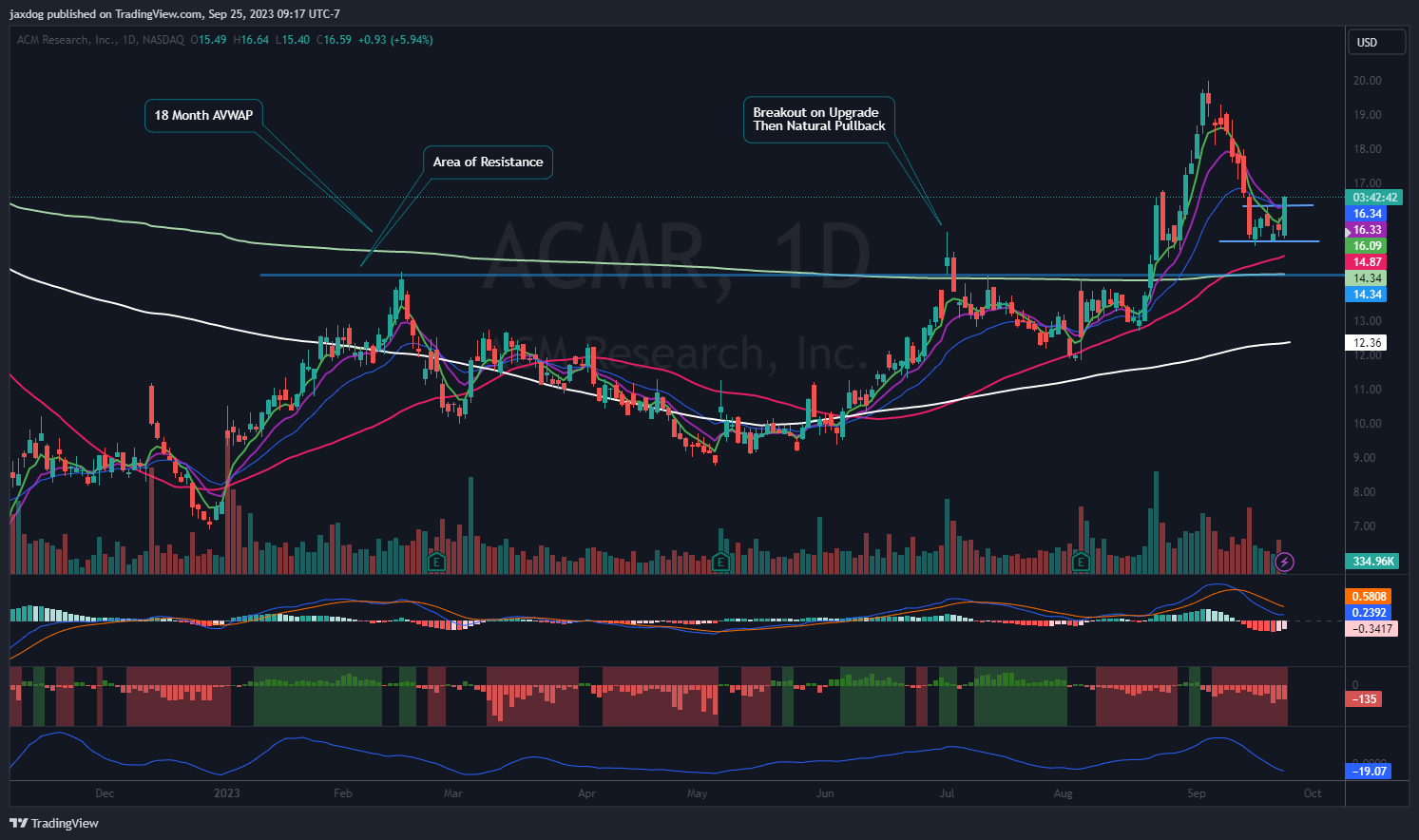Screen dimensions: 1419x840
Task: Select the 18 Month AVWAP annotation
Action: coord(203,115)
